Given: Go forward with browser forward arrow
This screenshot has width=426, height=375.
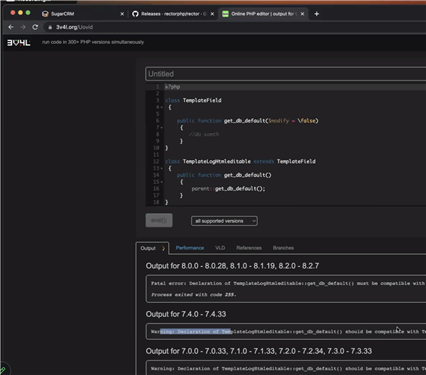Looking at the screenshot, I should [23, 27].
